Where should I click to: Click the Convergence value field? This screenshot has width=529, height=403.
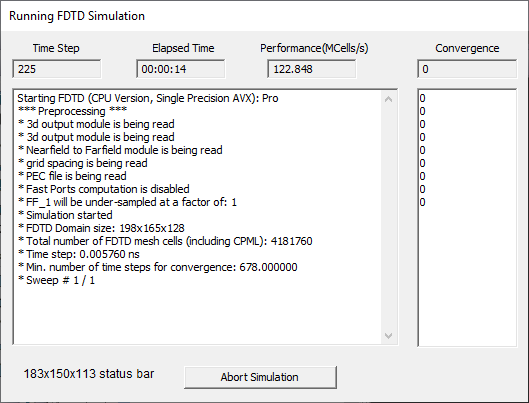[x=467, y=69]
